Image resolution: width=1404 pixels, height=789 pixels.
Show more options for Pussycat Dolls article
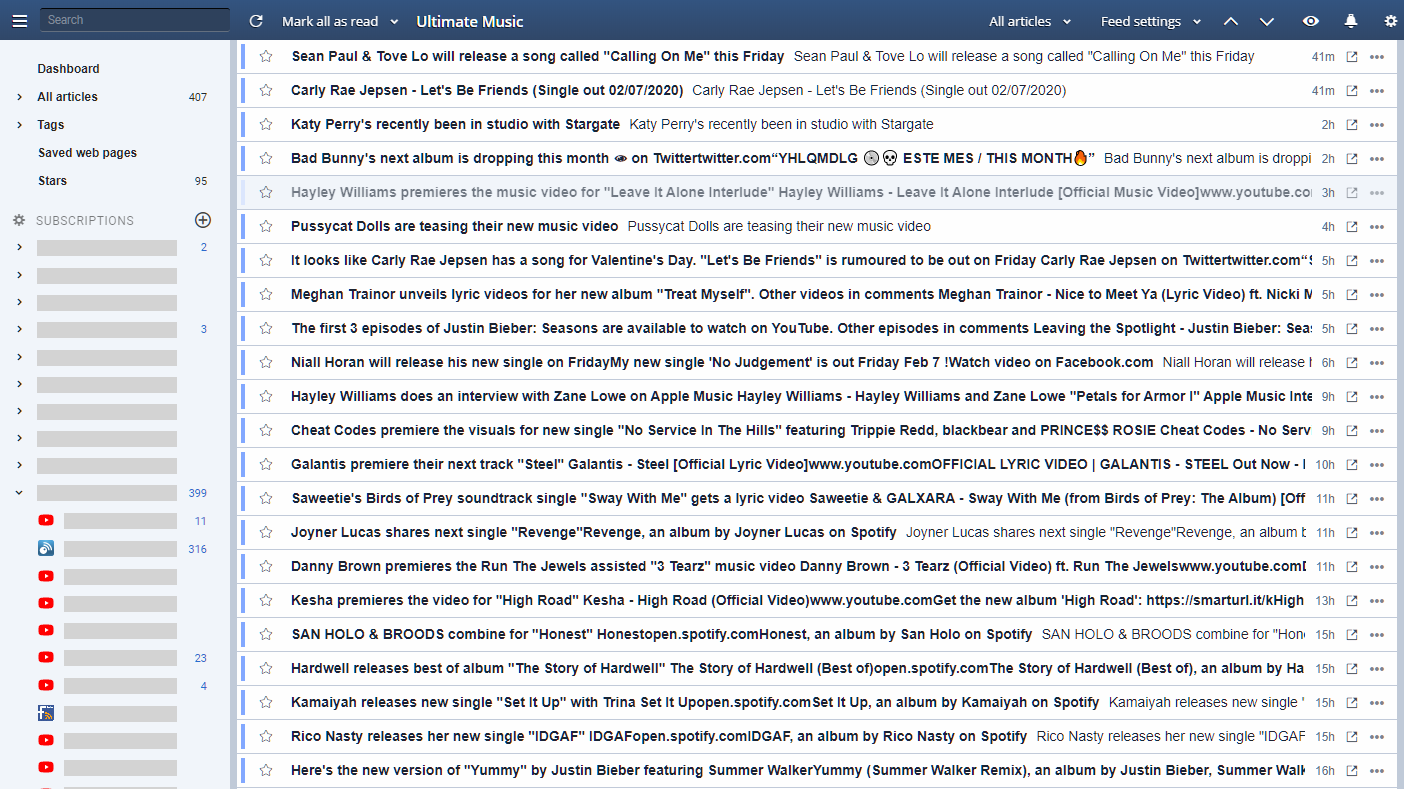(1377, 226)
